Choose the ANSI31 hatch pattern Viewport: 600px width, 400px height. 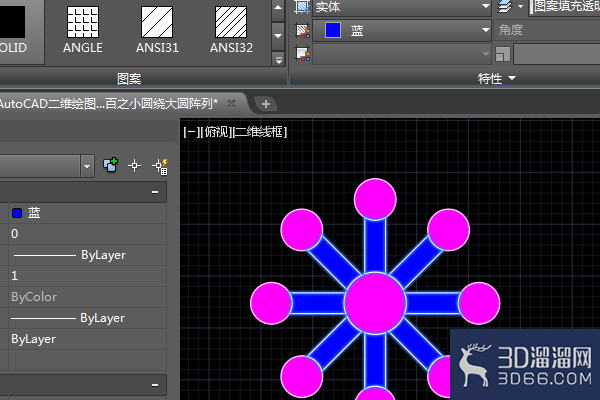[157, 29]
